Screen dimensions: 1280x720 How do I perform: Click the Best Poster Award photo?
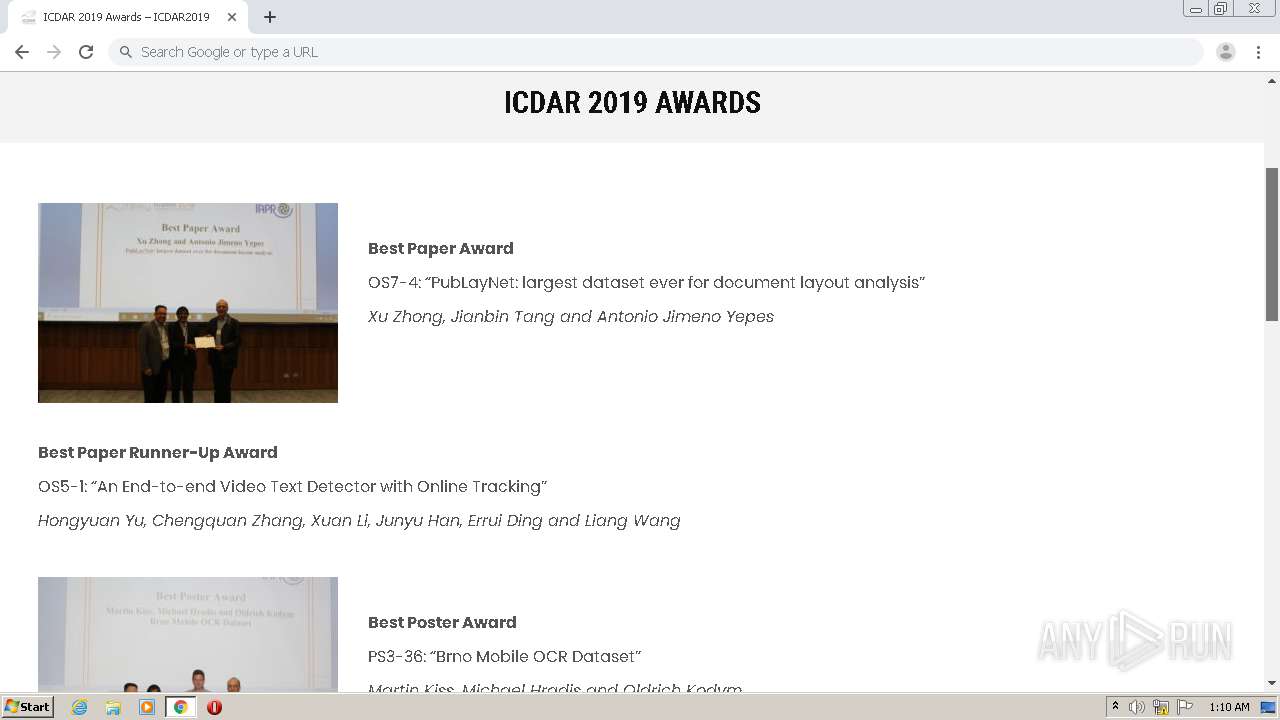[x=188, y=635]
